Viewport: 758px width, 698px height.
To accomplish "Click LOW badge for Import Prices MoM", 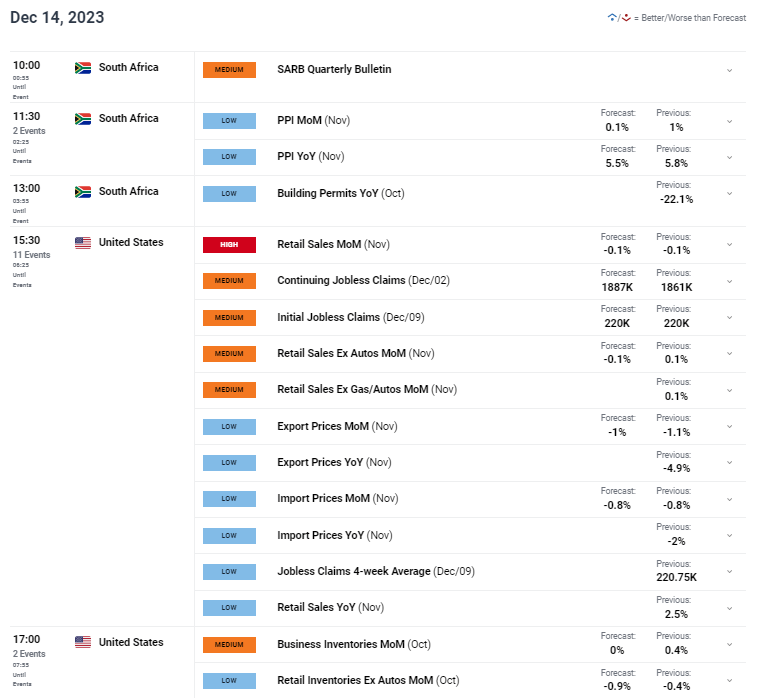I will (x=229, y=499).
